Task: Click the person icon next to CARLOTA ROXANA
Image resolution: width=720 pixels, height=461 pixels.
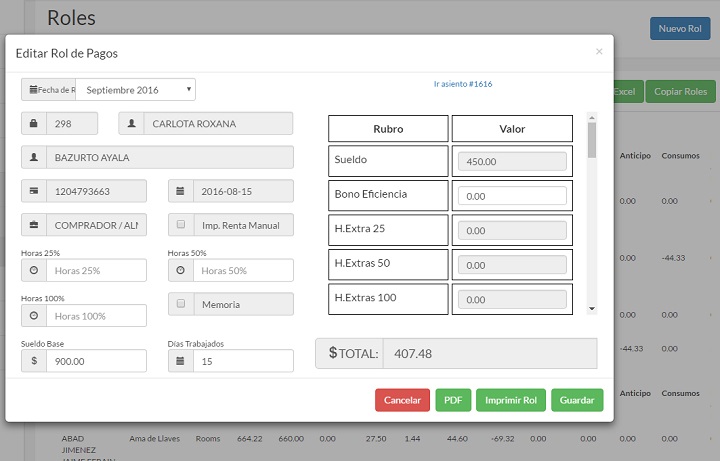Action: (x=131, y=124)
